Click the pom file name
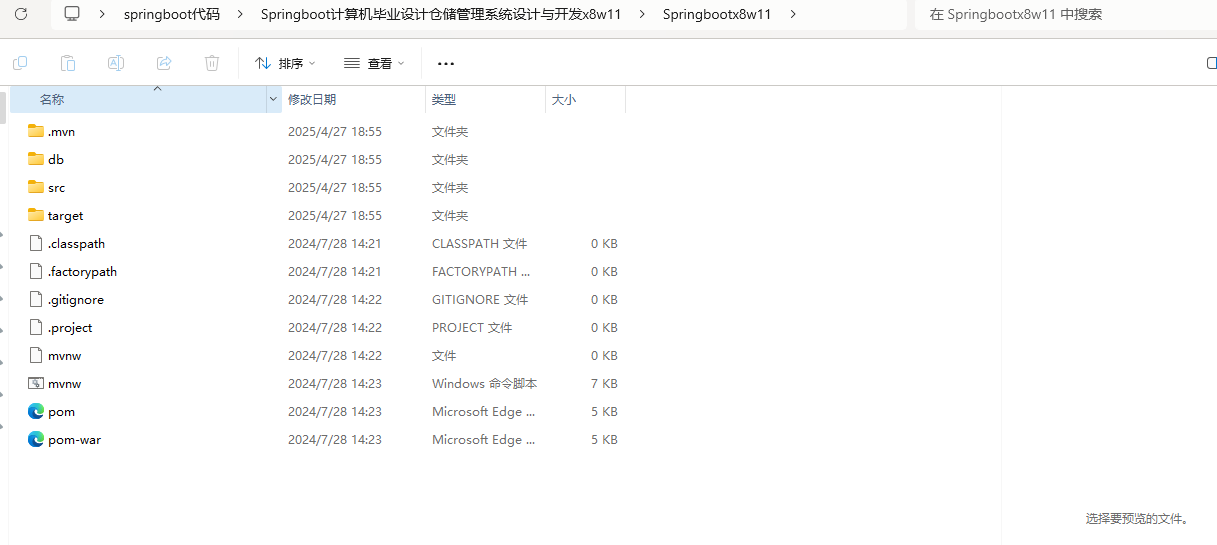Screen dimensions: 1217x545 coord(61,411)
